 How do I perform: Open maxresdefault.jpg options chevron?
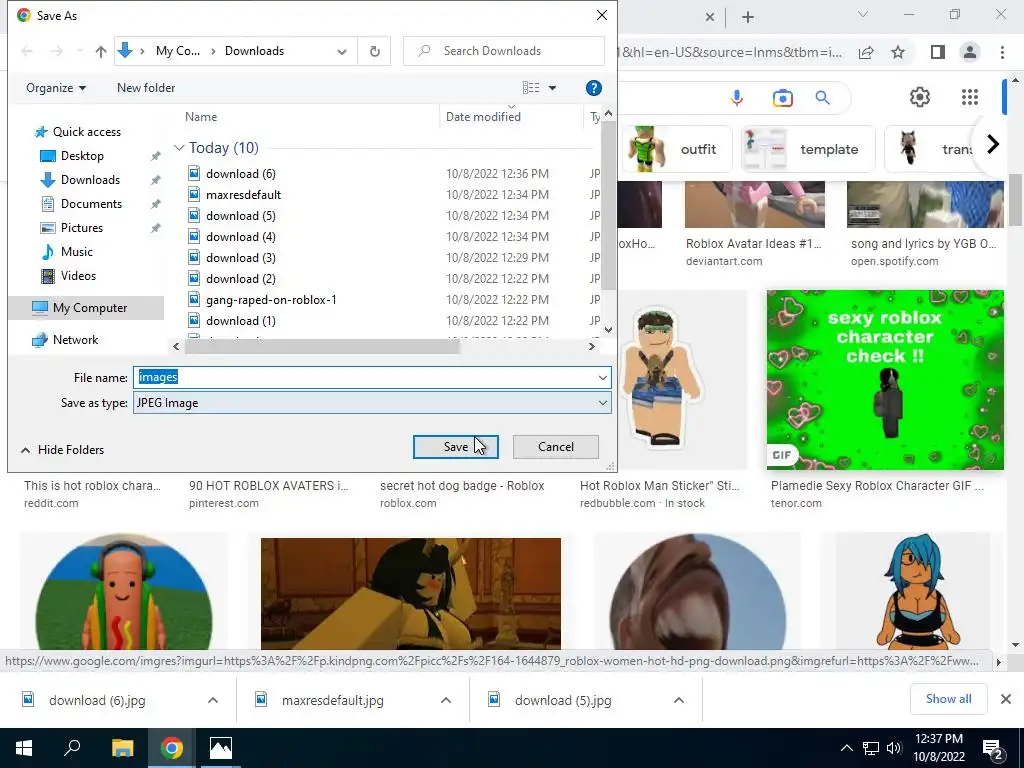445,700
